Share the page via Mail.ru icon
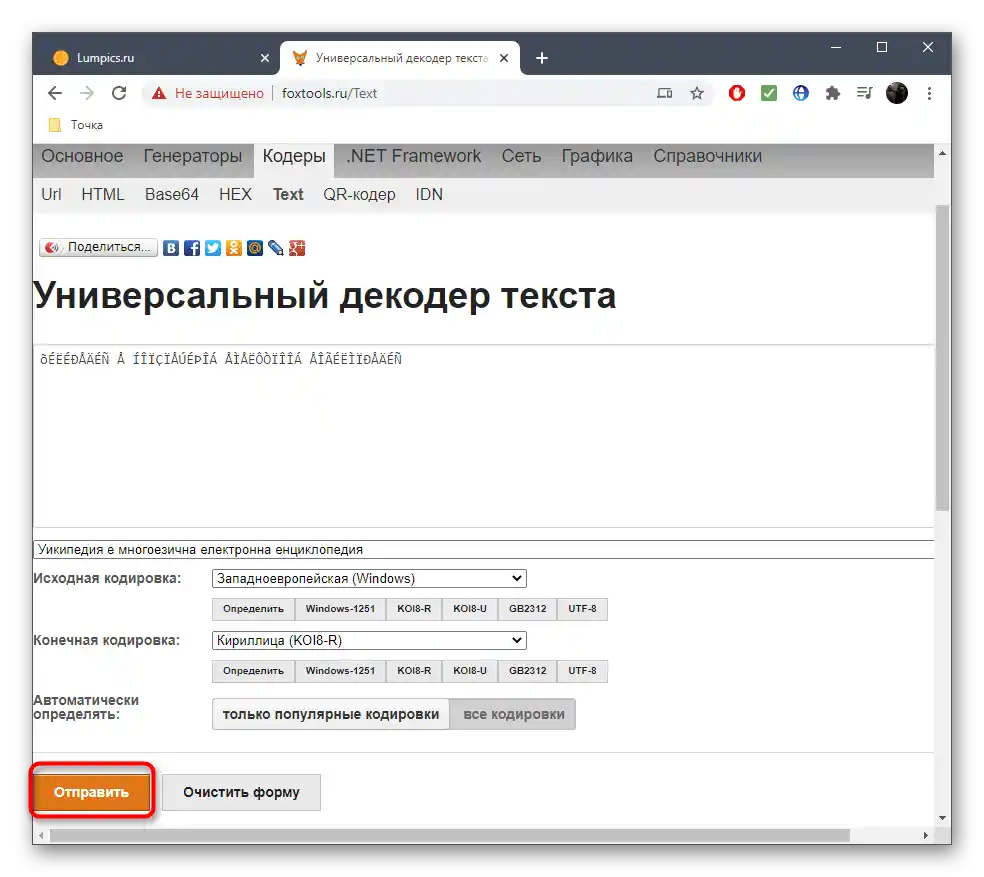The image size is (984, 877). pyautogui.click(x=255, y=248)
